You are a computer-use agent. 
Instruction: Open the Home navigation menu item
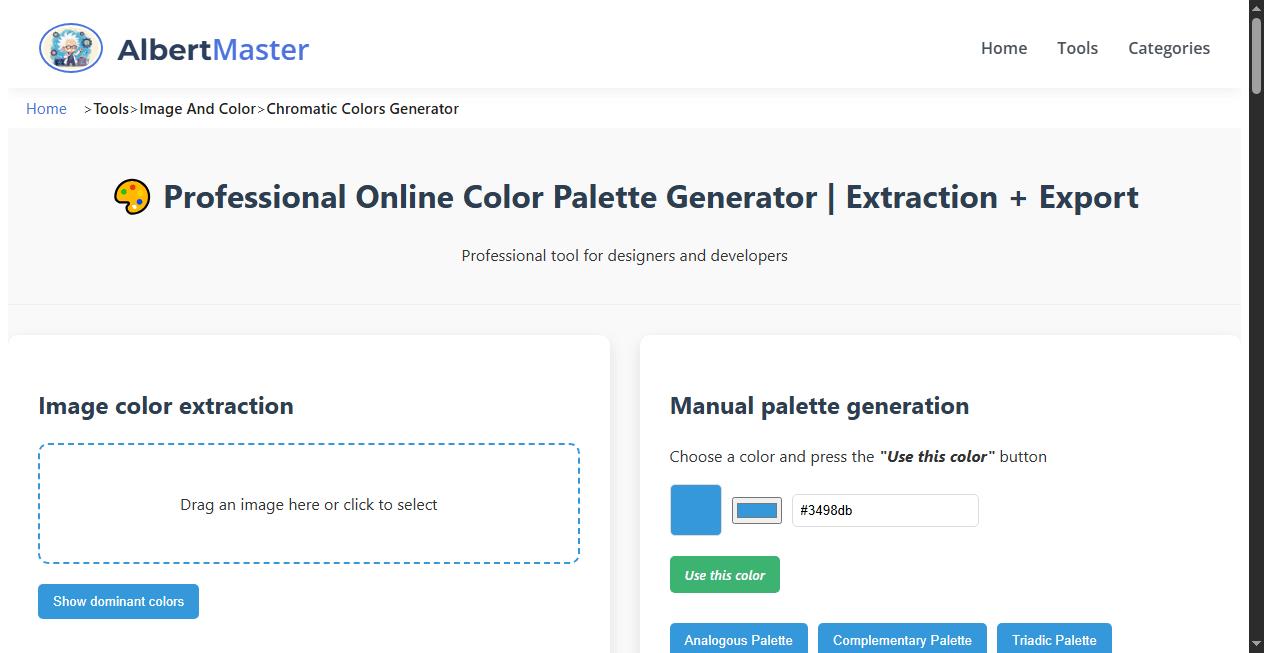tap(1003, 48)
